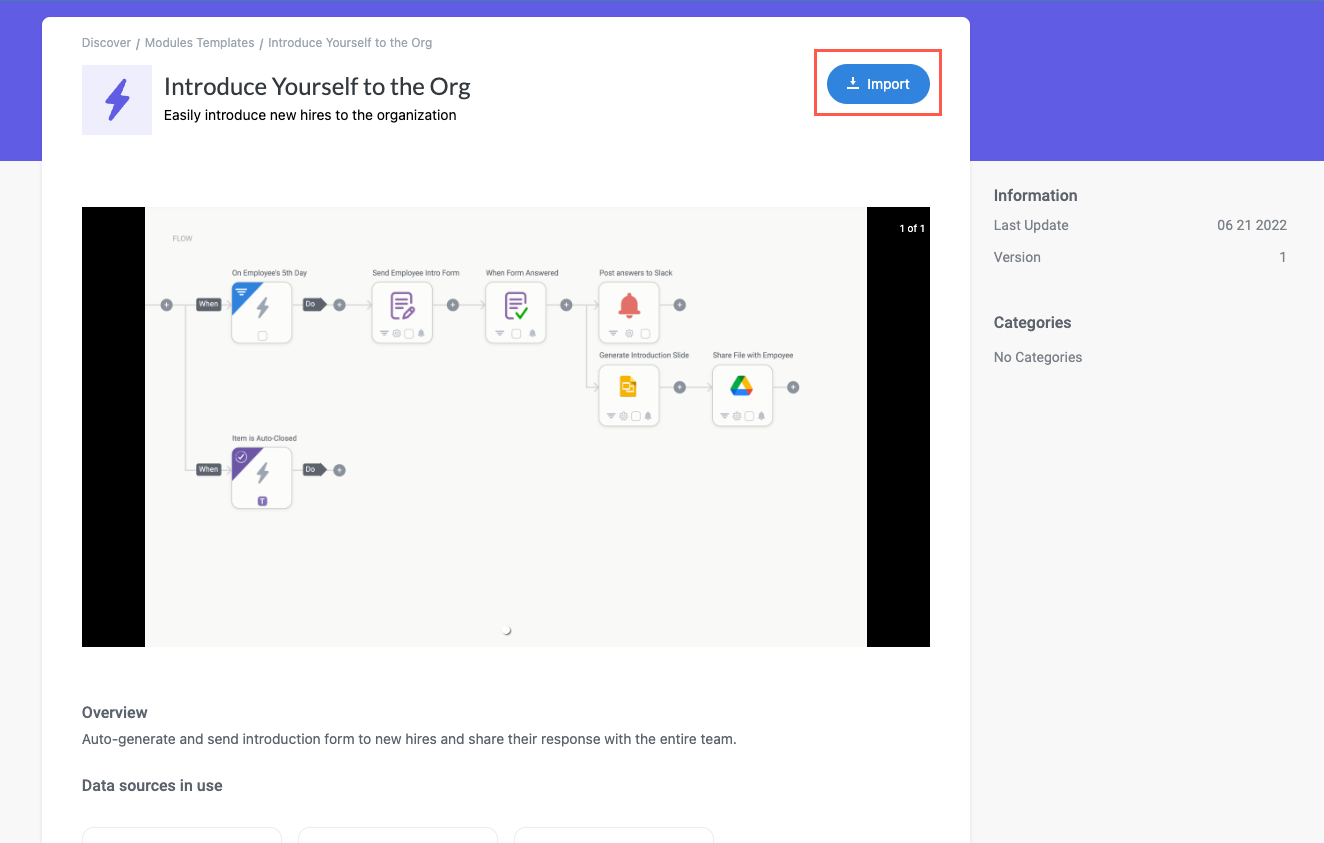1324x843 pixels.
Task: Click the green-check form icon on 'When Form Answered'
Action: (516, 304)
